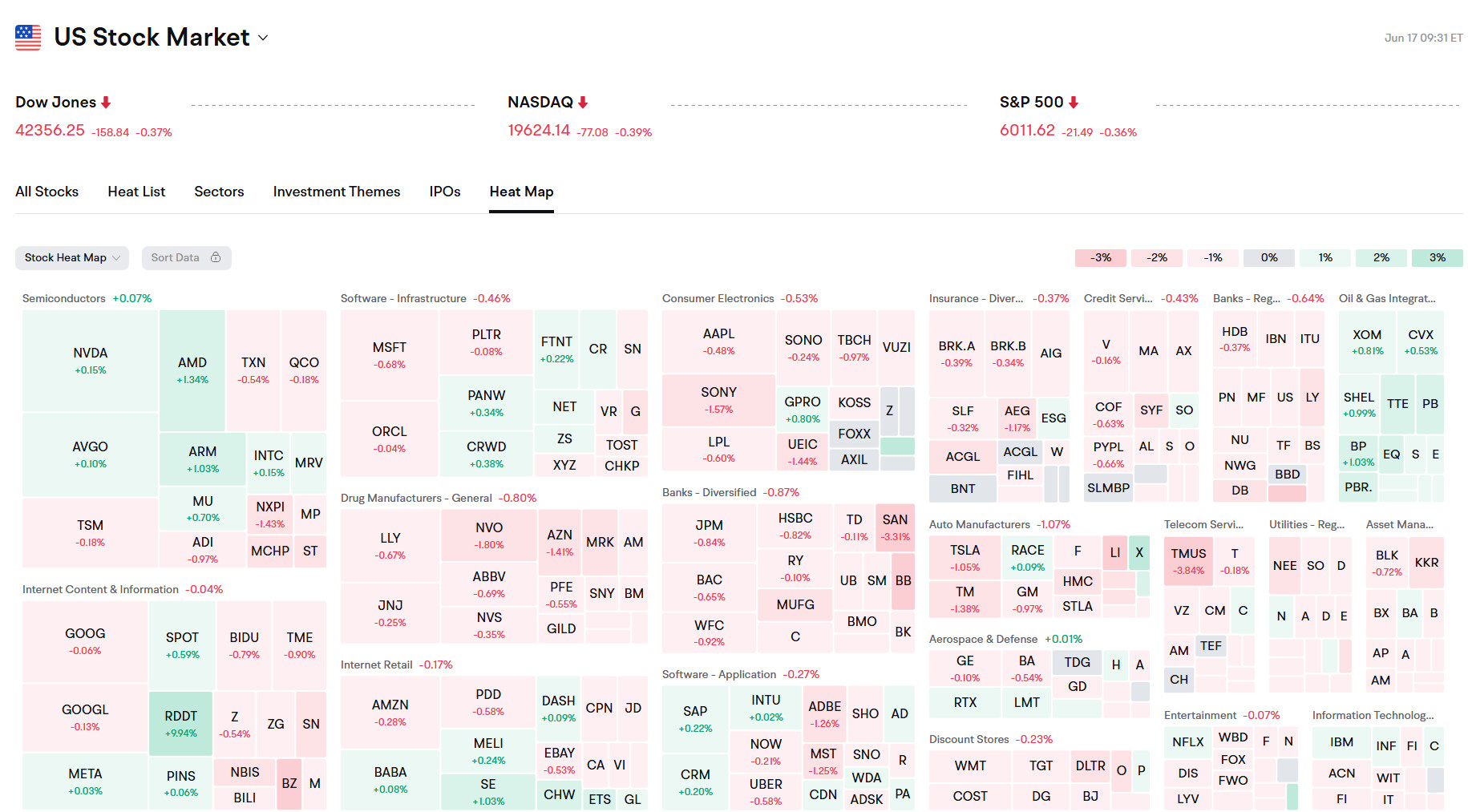1468x812 pixels.
Task: Switch to the All Stocks tab
Action: pyautogui.click(x=47, y=192)
